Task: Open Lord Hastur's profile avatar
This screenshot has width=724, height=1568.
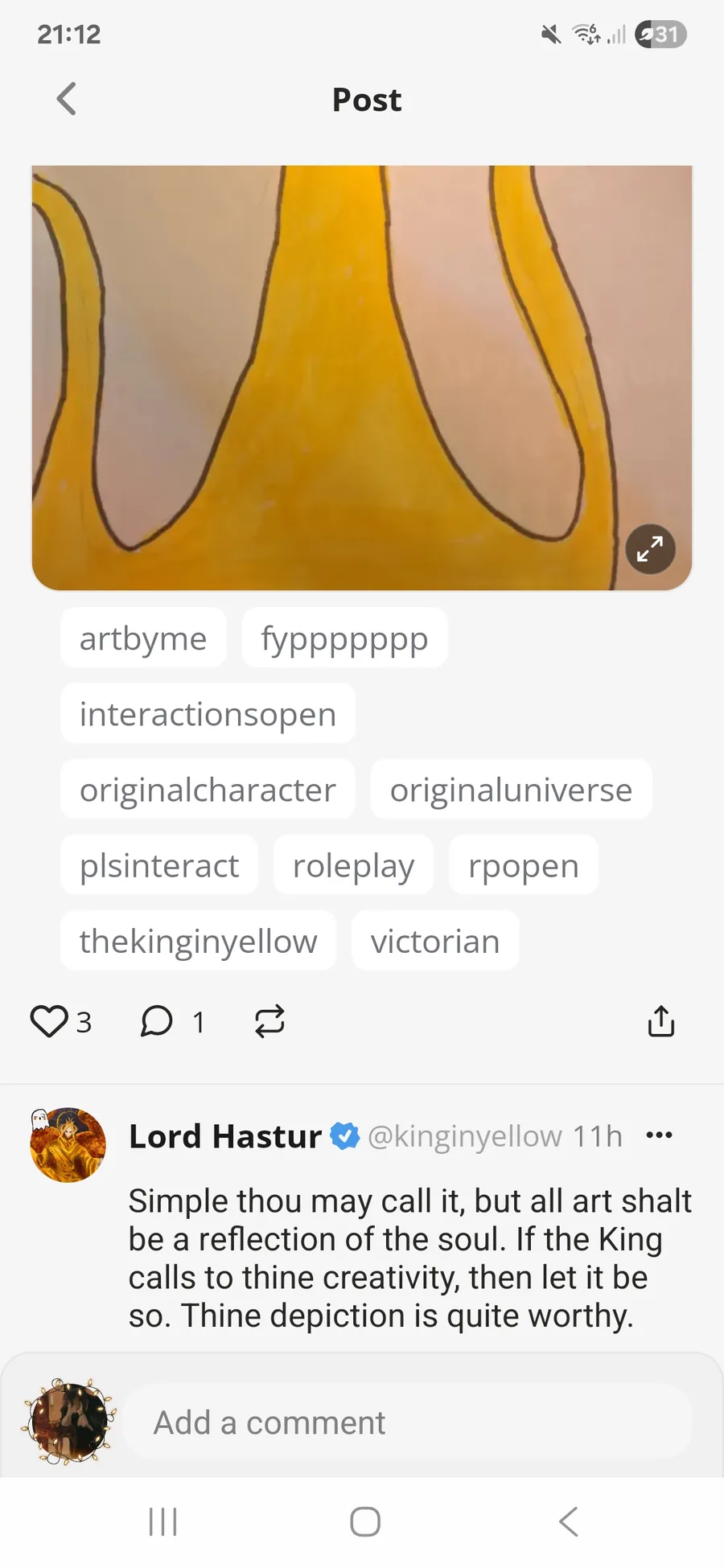Action: pyautogui.click(x=68, y=1144)
